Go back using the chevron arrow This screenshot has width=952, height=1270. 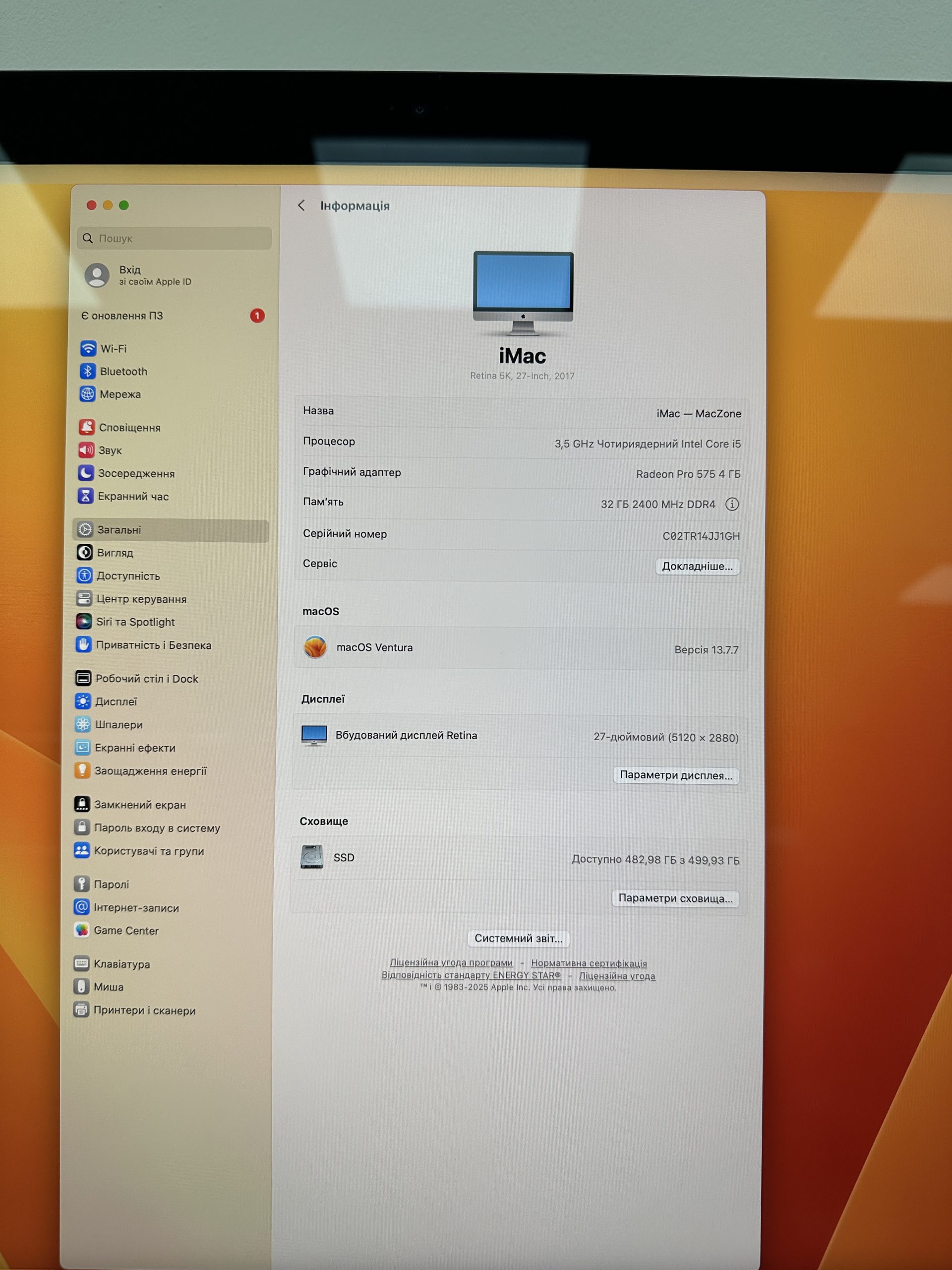tap(301, 205)
